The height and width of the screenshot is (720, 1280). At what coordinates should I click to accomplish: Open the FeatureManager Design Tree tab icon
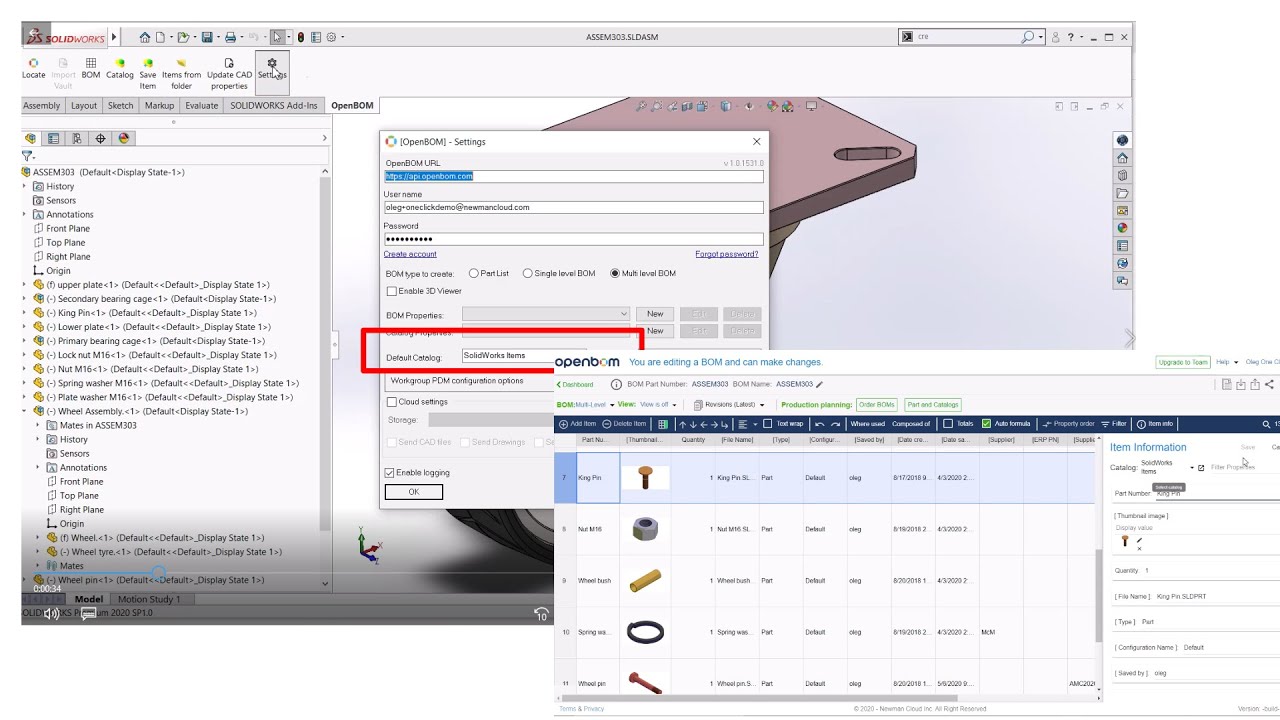(31, 139)
